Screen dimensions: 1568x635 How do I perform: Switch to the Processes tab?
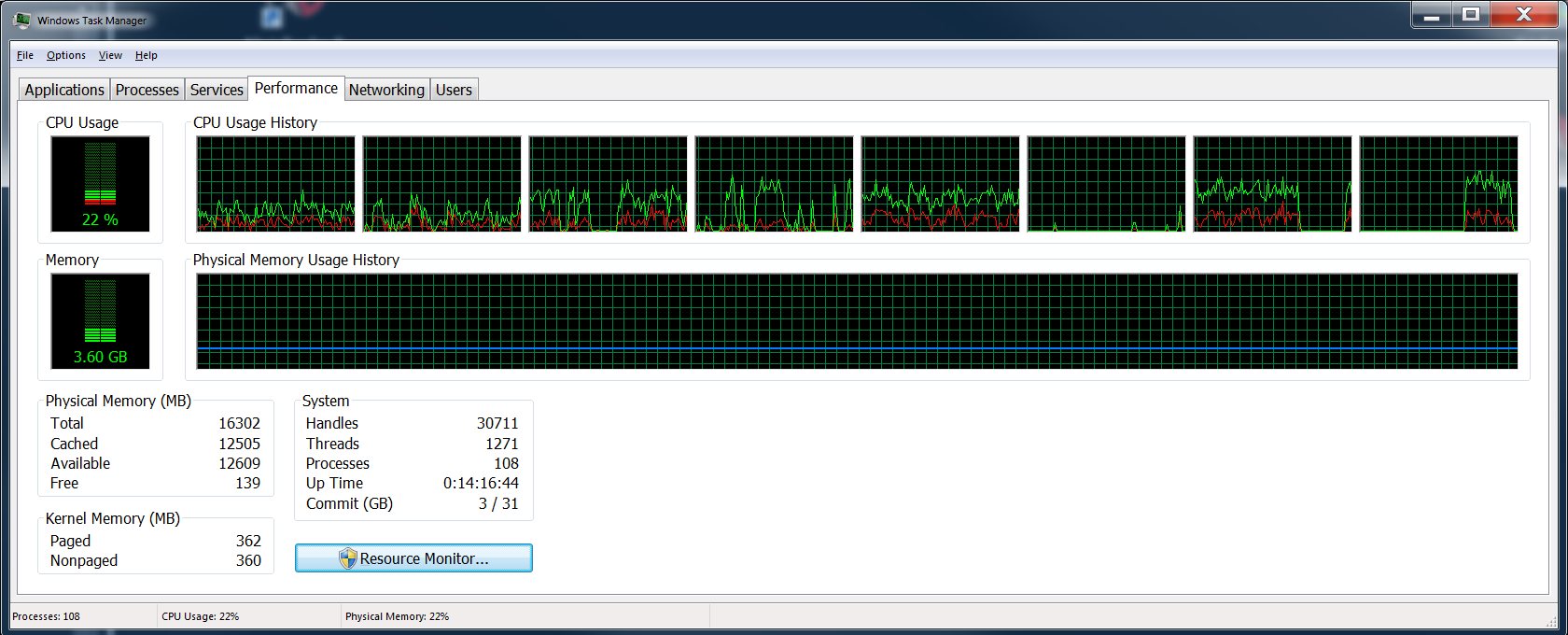pos(147,90)
